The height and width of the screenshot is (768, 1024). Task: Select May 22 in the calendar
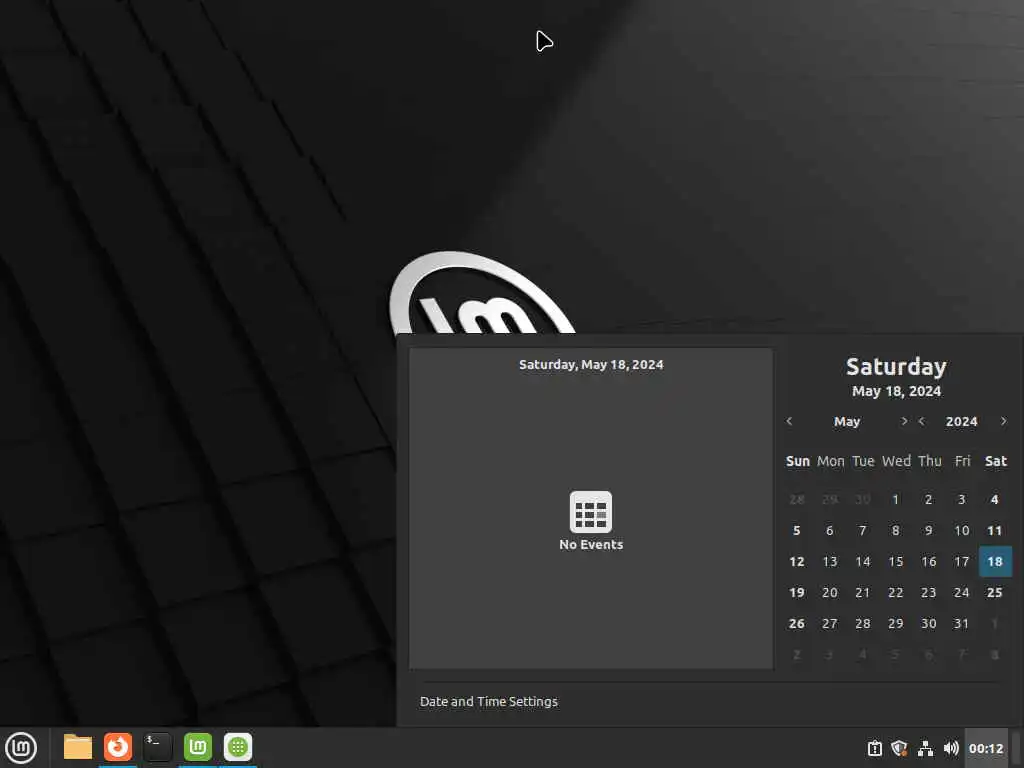coord(895,592)
